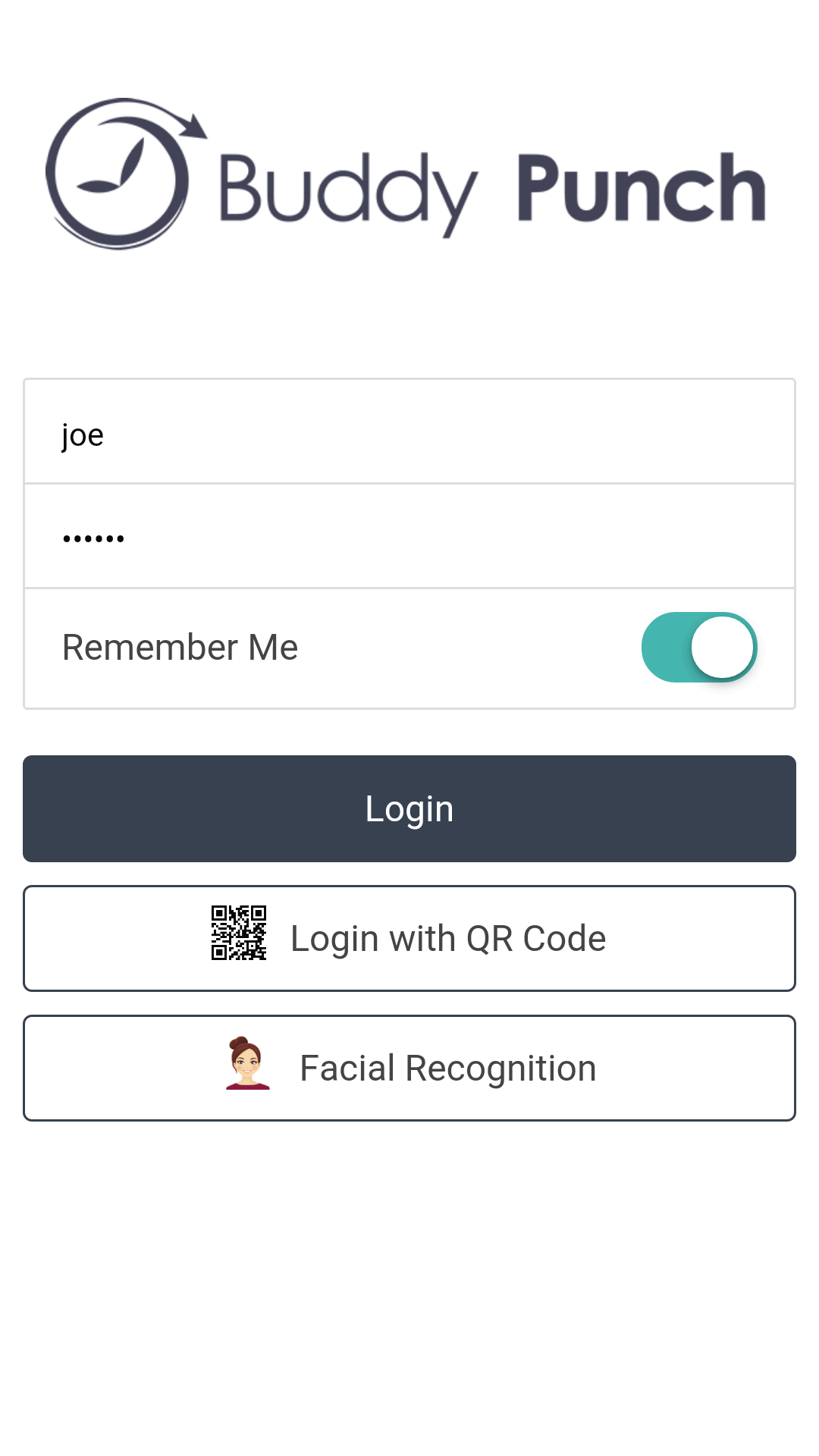Click the white knob of the Remember Me switch
The width and height of the screenshot is (819, 1456).
click(x=722, y=647)
